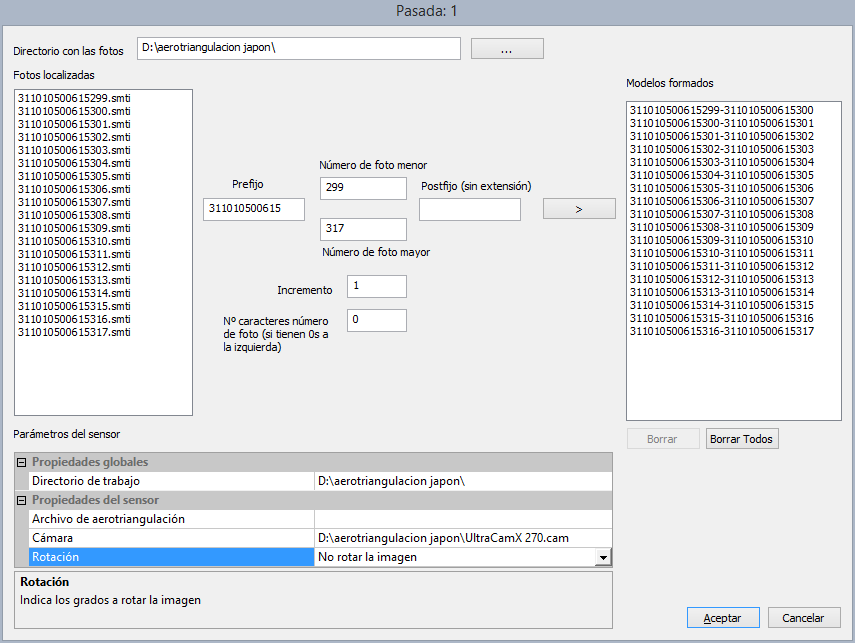Viewport: 855px width, 643px height.
Task: Select model 311010500615316-311010500615317
Action: (x=720, y=331)
